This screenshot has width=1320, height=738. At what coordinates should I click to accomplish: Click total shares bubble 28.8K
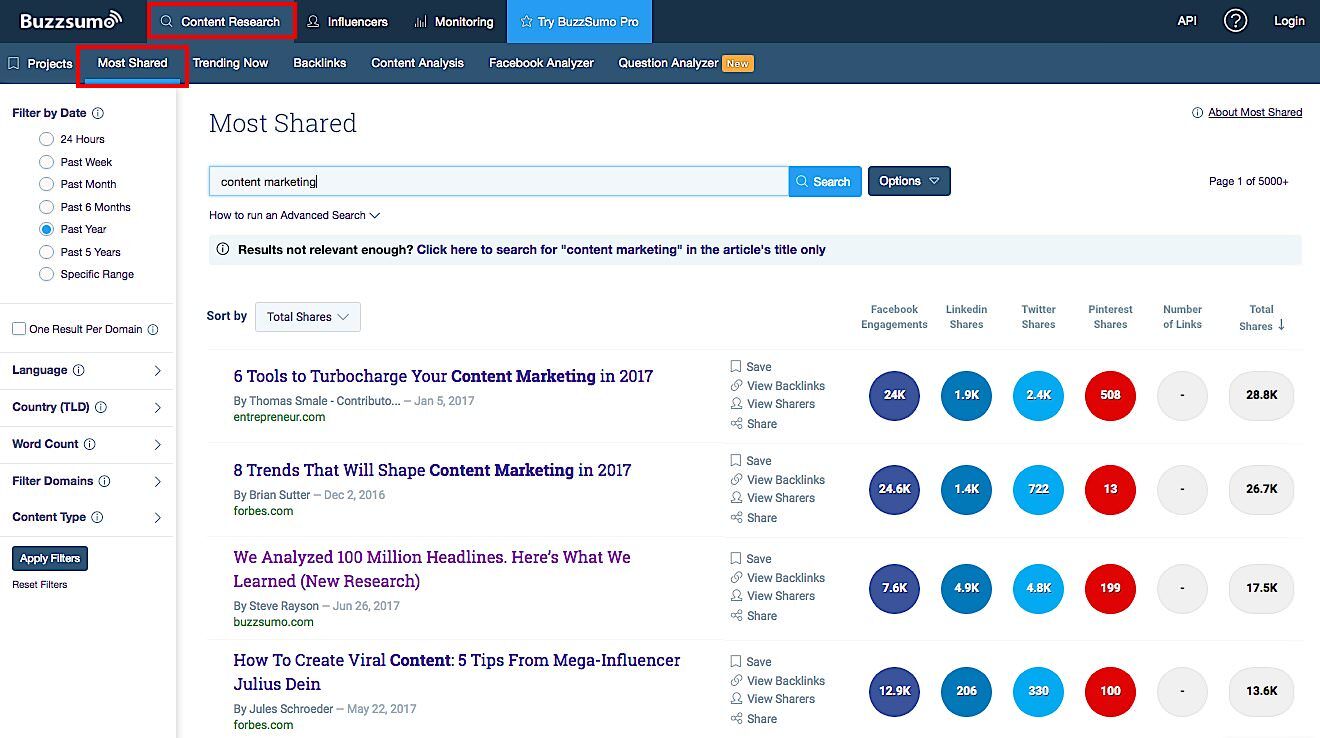pos(1261,395)
